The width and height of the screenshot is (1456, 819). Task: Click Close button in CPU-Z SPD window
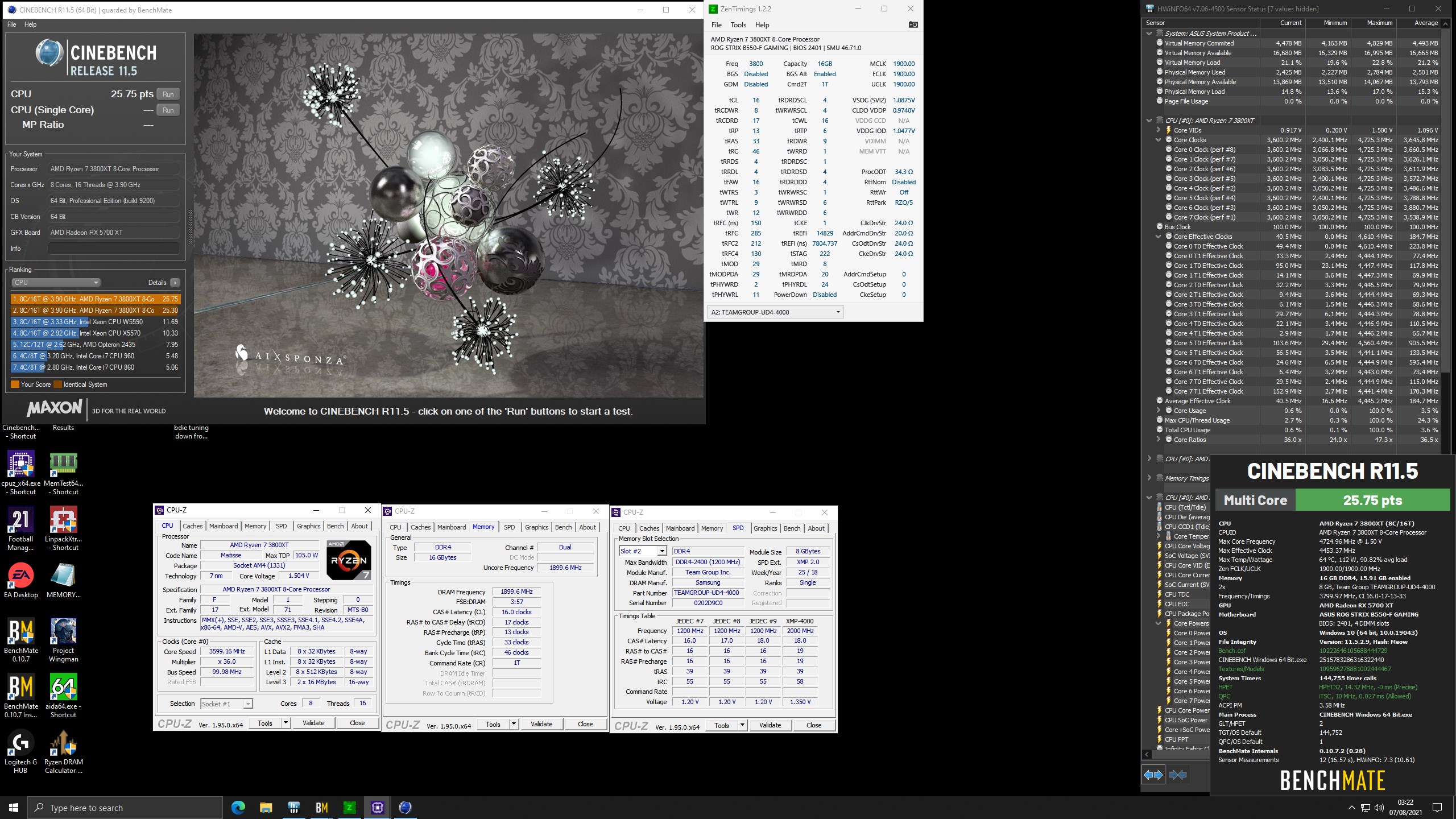(x=814, y=725)
